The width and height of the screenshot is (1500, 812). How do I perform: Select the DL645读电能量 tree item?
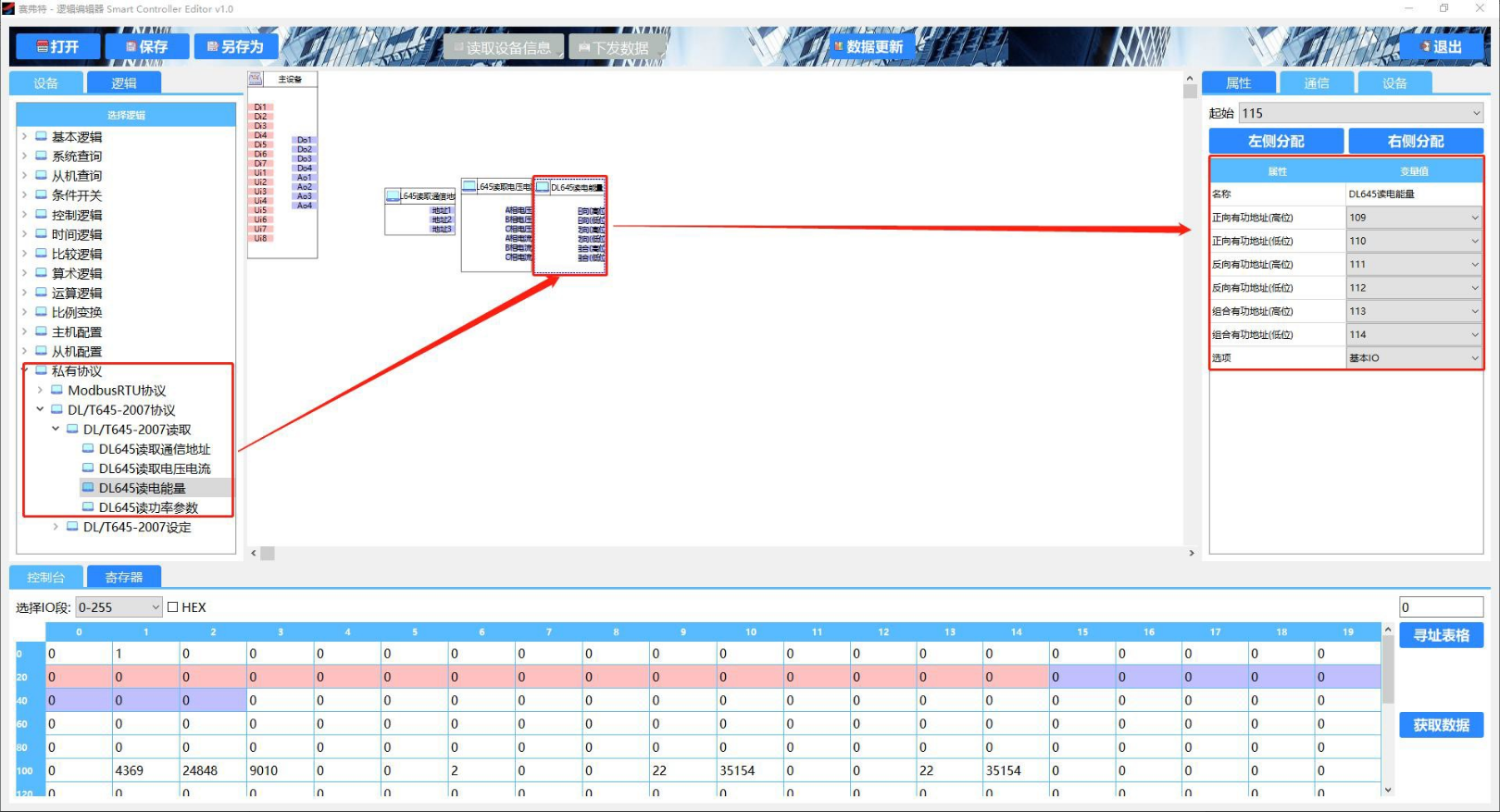click(142, 488)
